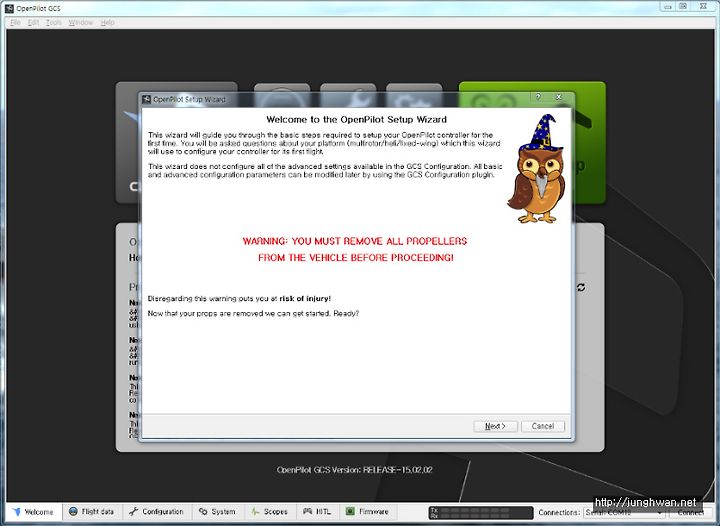Switch to the Welcome tab
This screenshot has height=526, width=720.
(34, 512)
